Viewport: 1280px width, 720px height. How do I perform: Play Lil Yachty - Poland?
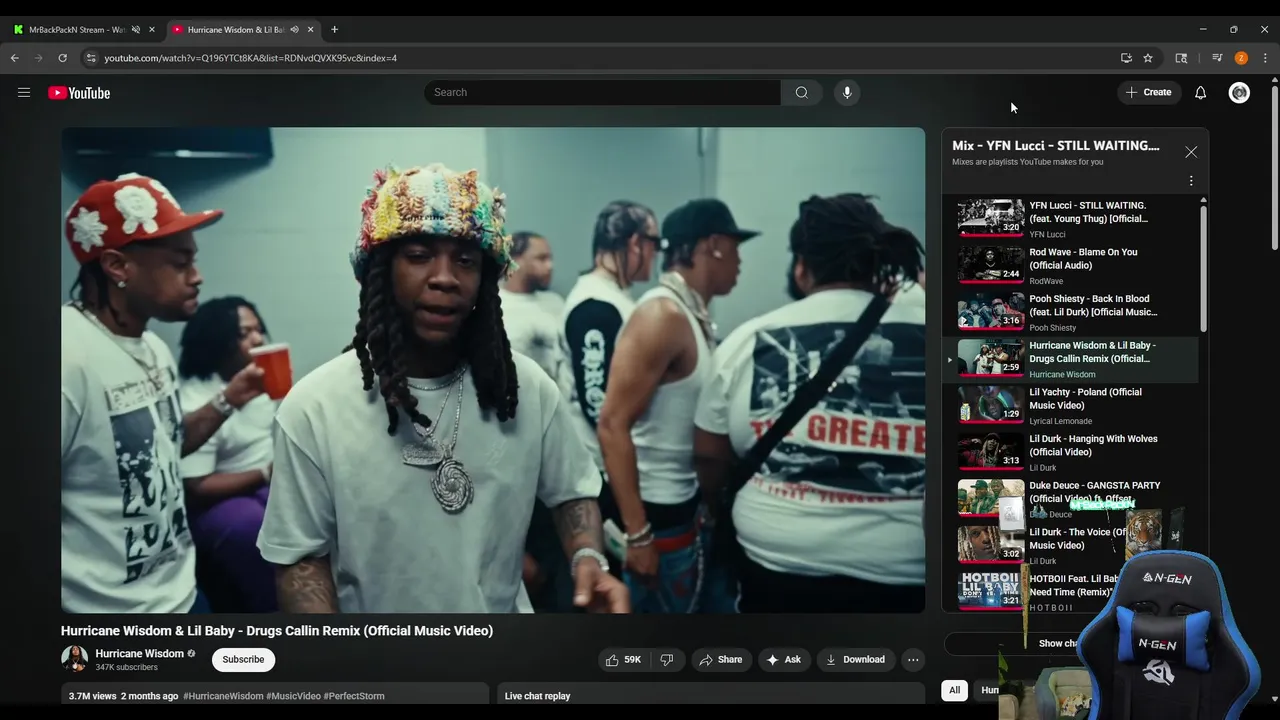1070,405
